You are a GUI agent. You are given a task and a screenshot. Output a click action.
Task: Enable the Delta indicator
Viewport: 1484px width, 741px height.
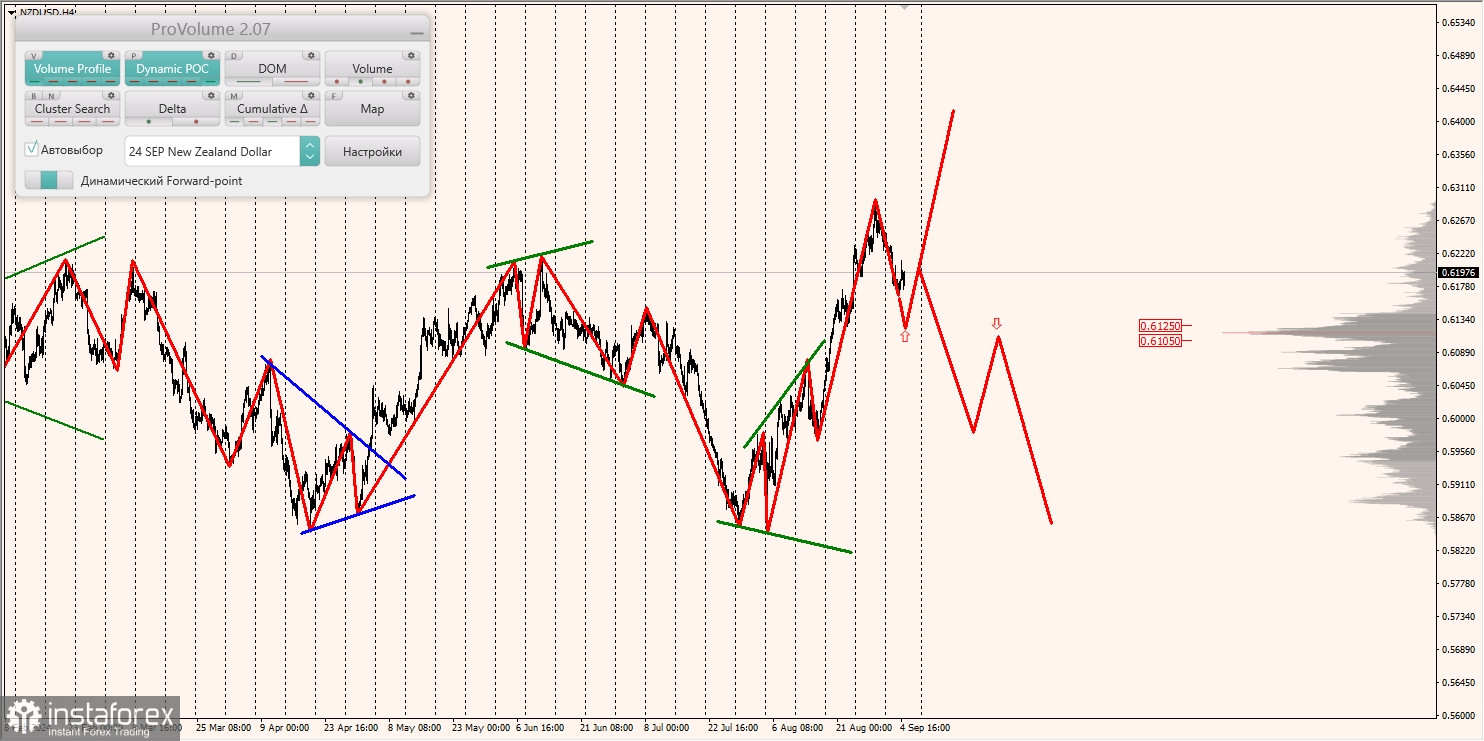[x=172, y=108]
